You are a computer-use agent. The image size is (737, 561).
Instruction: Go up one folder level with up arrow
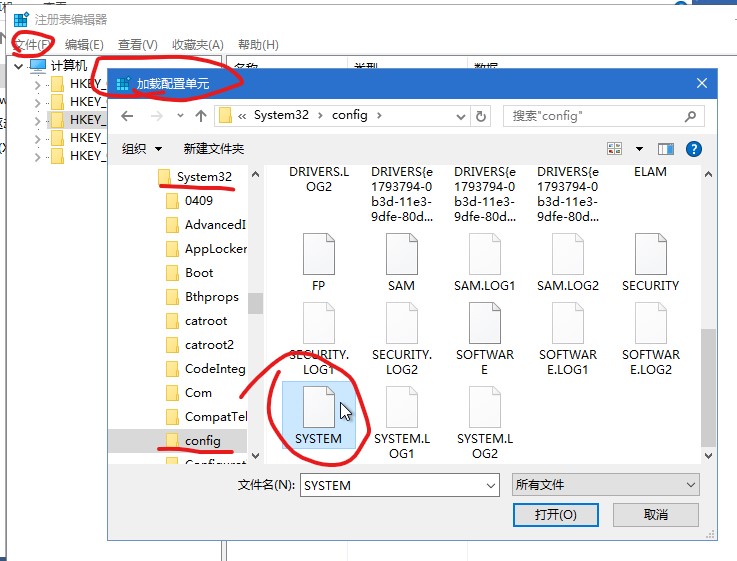tap(201, 116)
